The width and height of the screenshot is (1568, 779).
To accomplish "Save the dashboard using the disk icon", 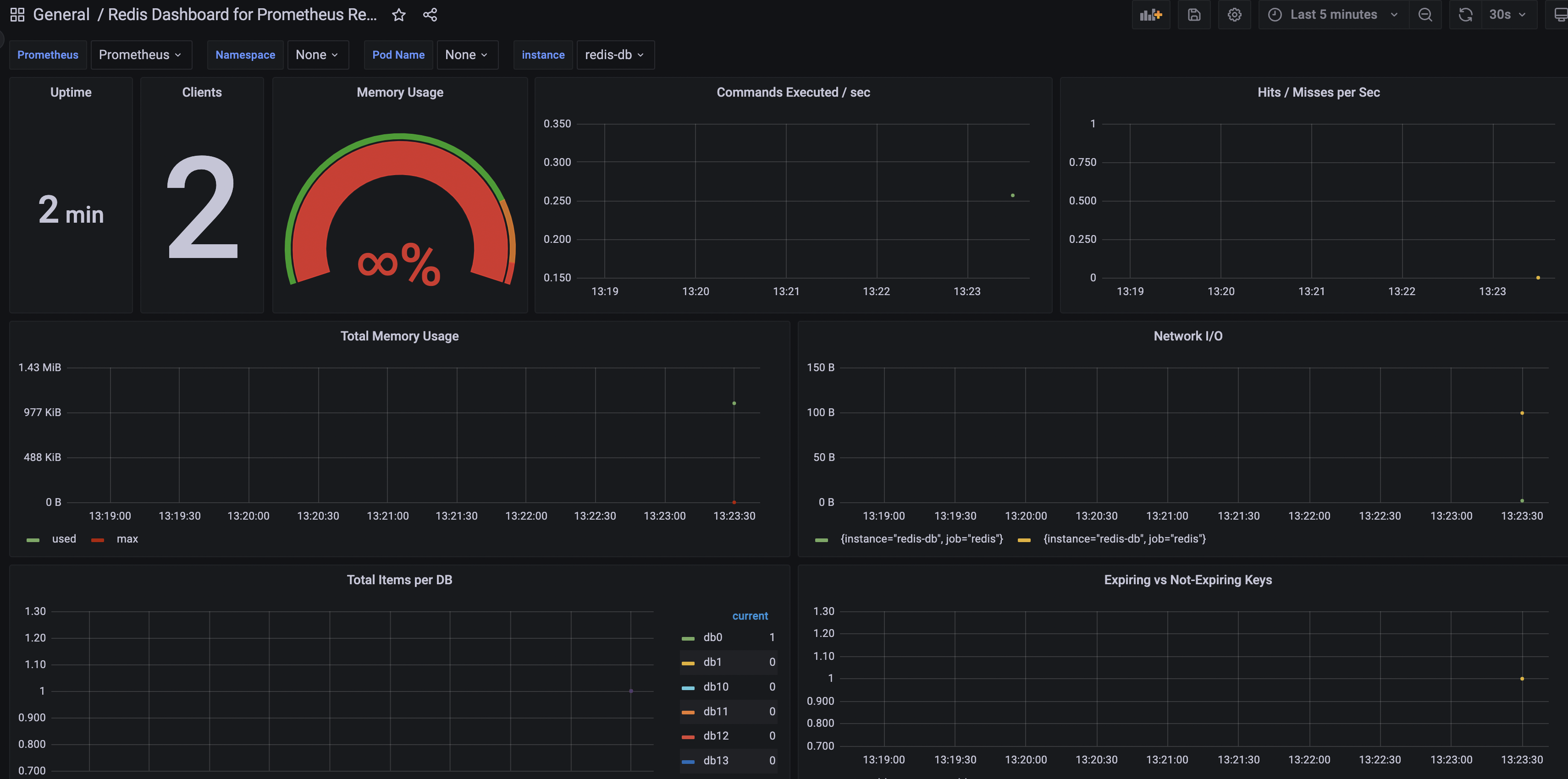I will pos(1194,15).
